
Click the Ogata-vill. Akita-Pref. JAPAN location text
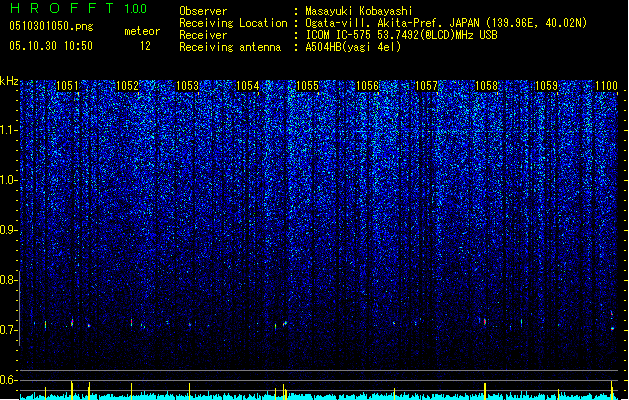(x=446, y=23)
